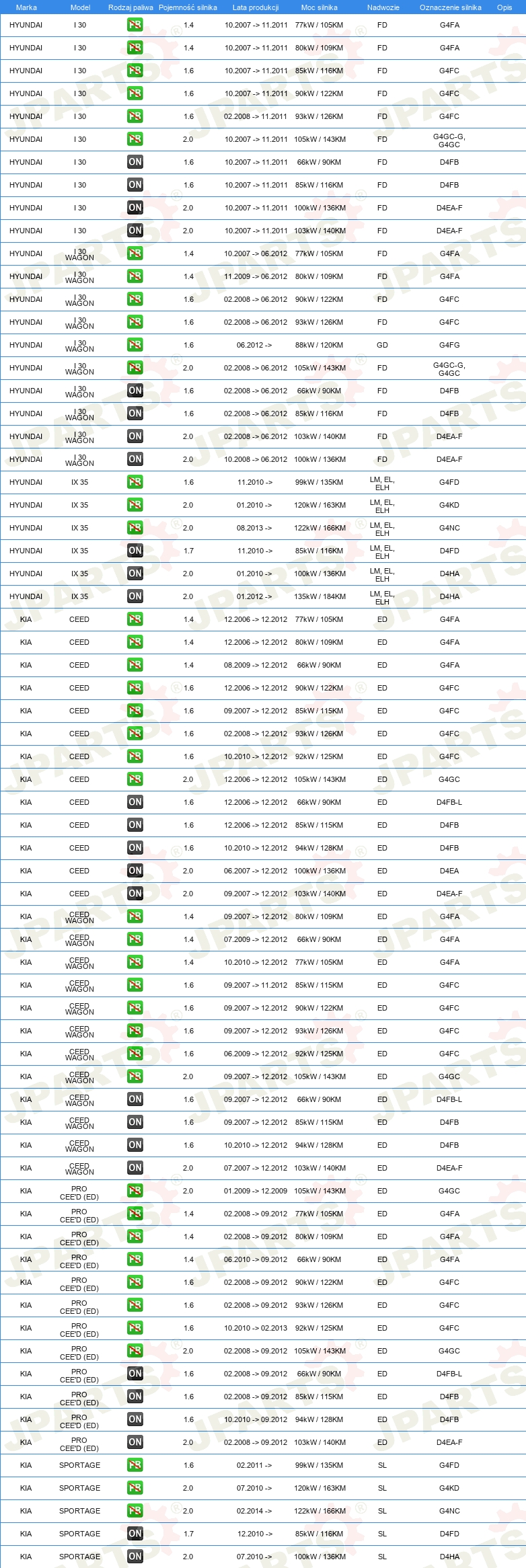Screen dimensions: 526x1568
Task: Click the 'Rodzaj paliwa' column header
Action: (130, 7)
